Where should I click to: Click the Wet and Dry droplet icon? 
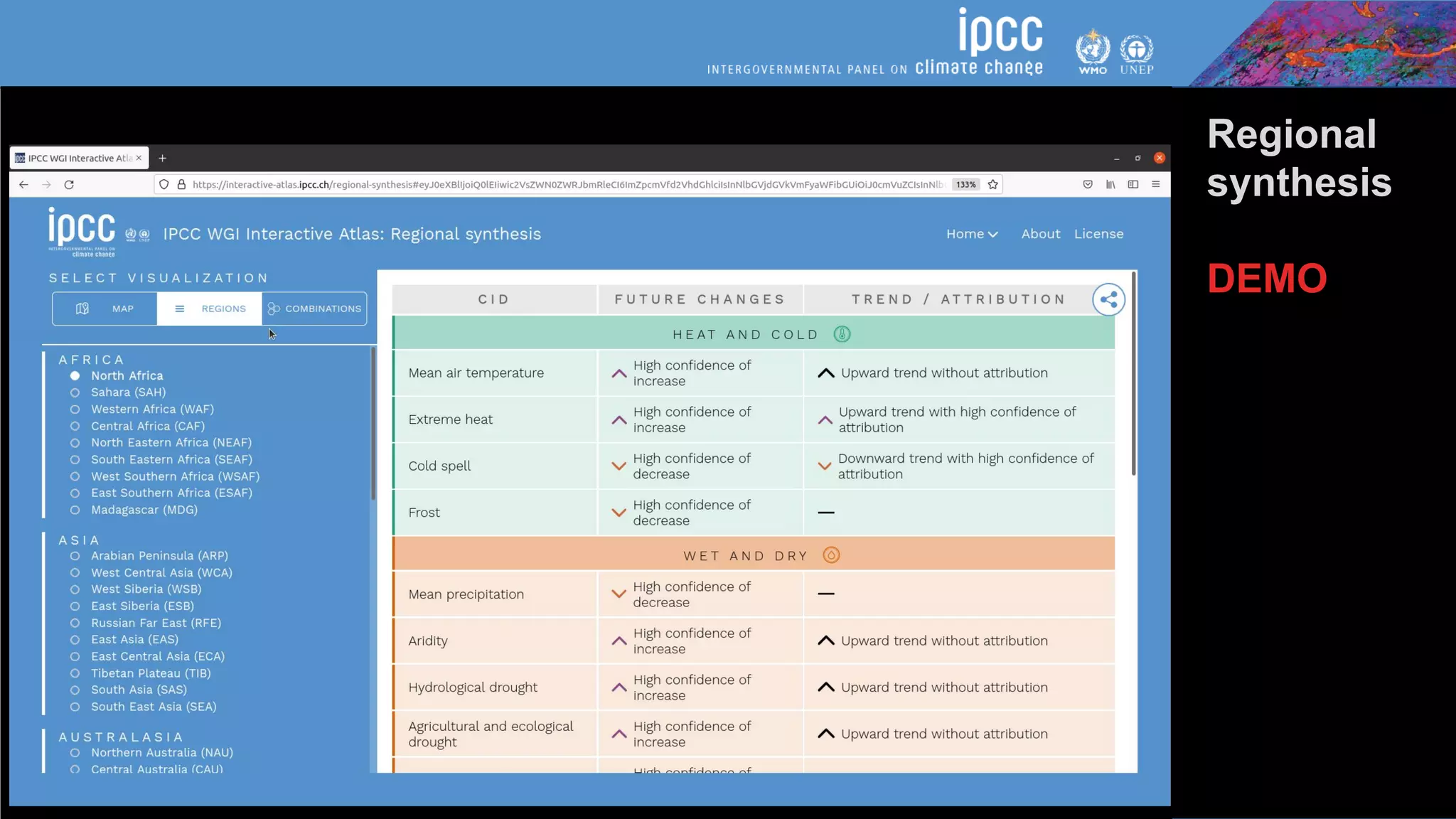coord(830,555)
